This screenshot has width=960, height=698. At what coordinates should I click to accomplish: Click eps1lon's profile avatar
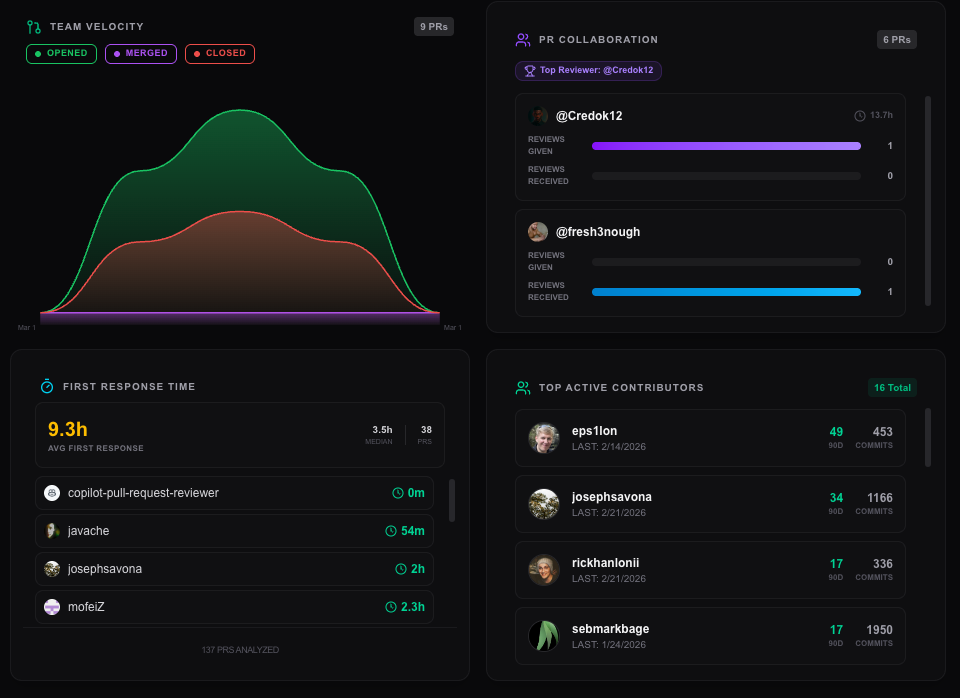(x=544, y=438)
